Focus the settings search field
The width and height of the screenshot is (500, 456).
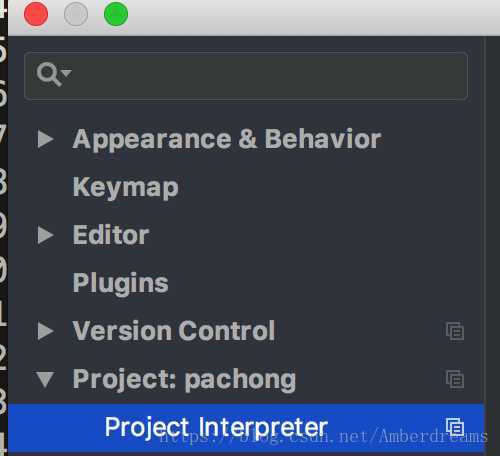click(246, 76)
